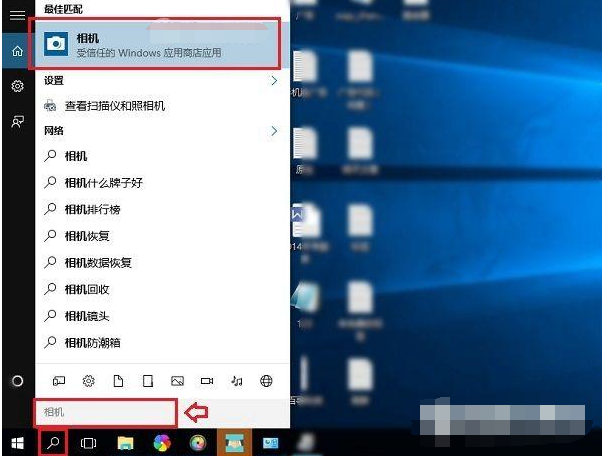Open 查看扫描仪和照相机 settings result
The width and height of the screenshot is (603, 456).
pos(114,106)
